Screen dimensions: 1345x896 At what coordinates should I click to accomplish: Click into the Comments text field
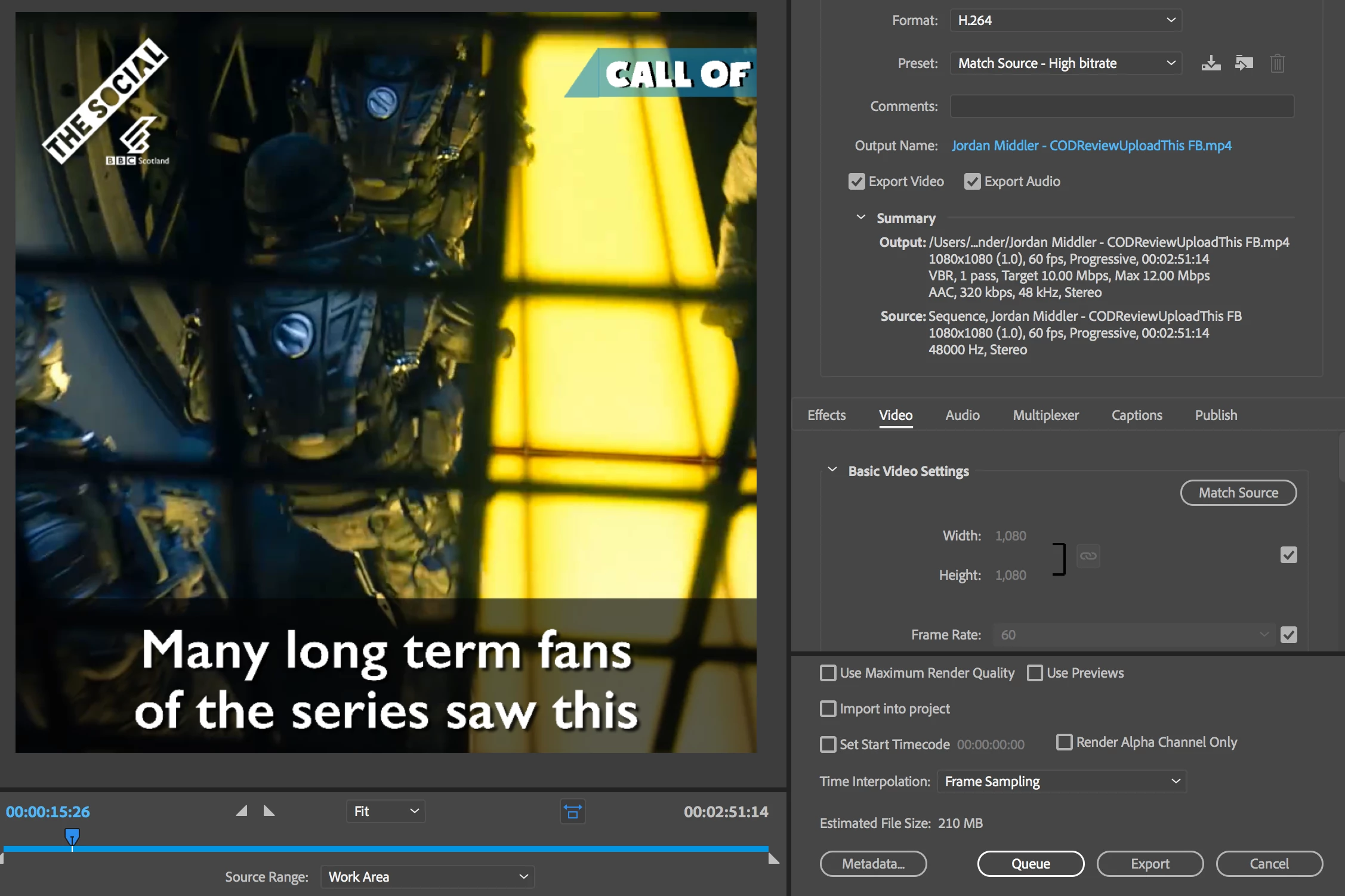(x=1122, y=106)
